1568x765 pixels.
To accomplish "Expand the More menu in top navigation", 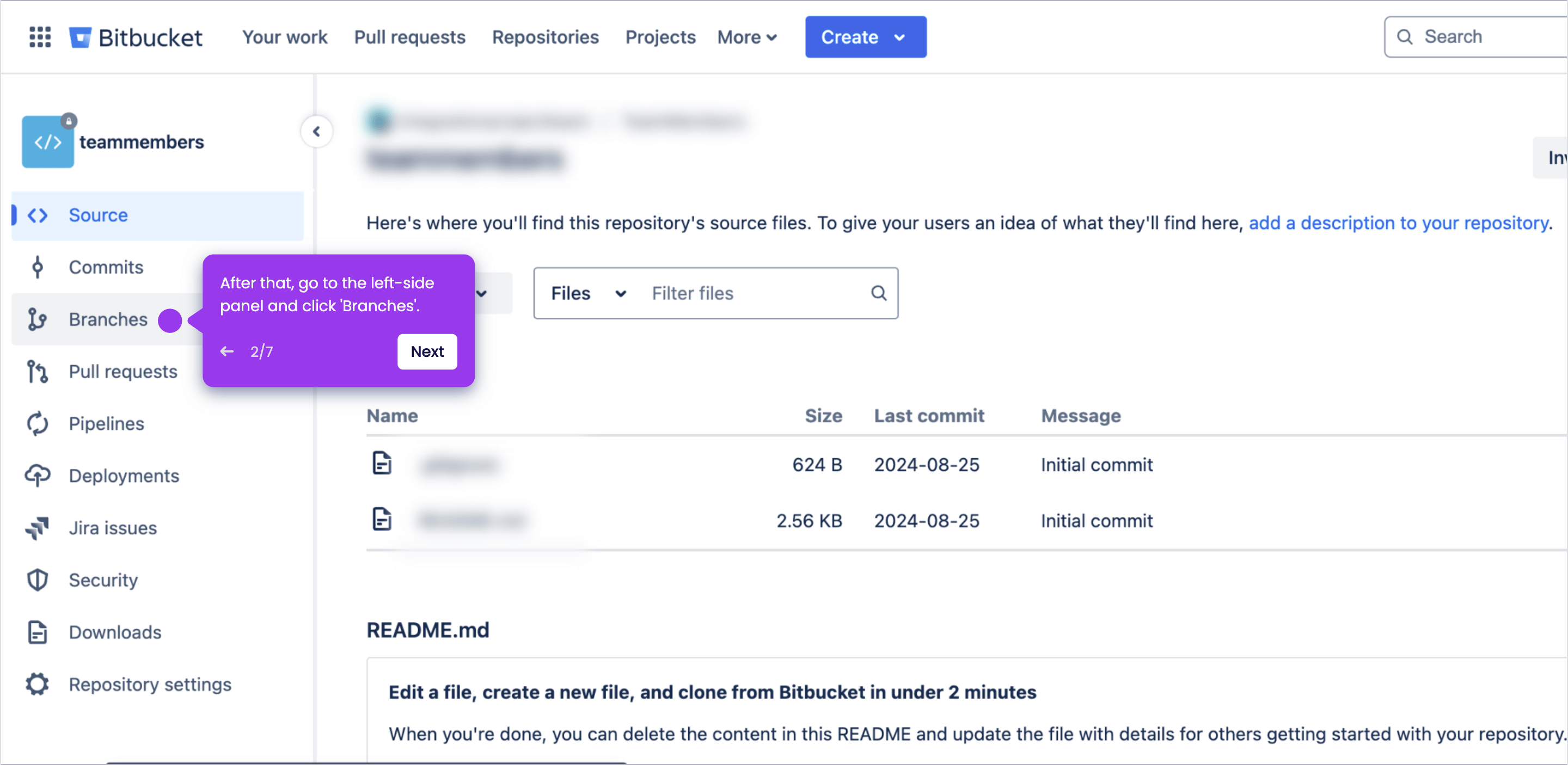I will point(747,37).
